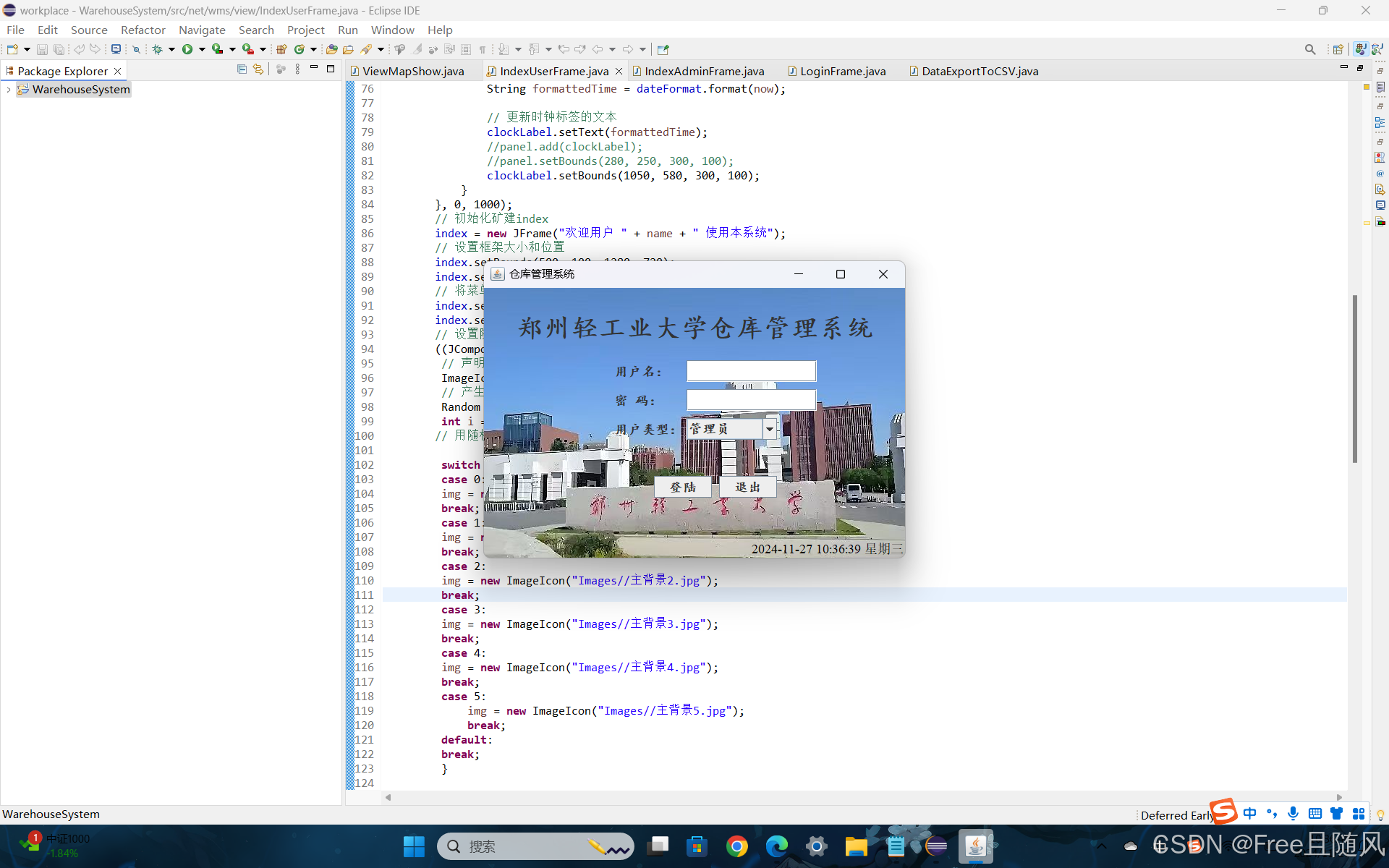The image size is (1389, 868).
Task: Click the New Java Class icon
Action: (300, 49)
